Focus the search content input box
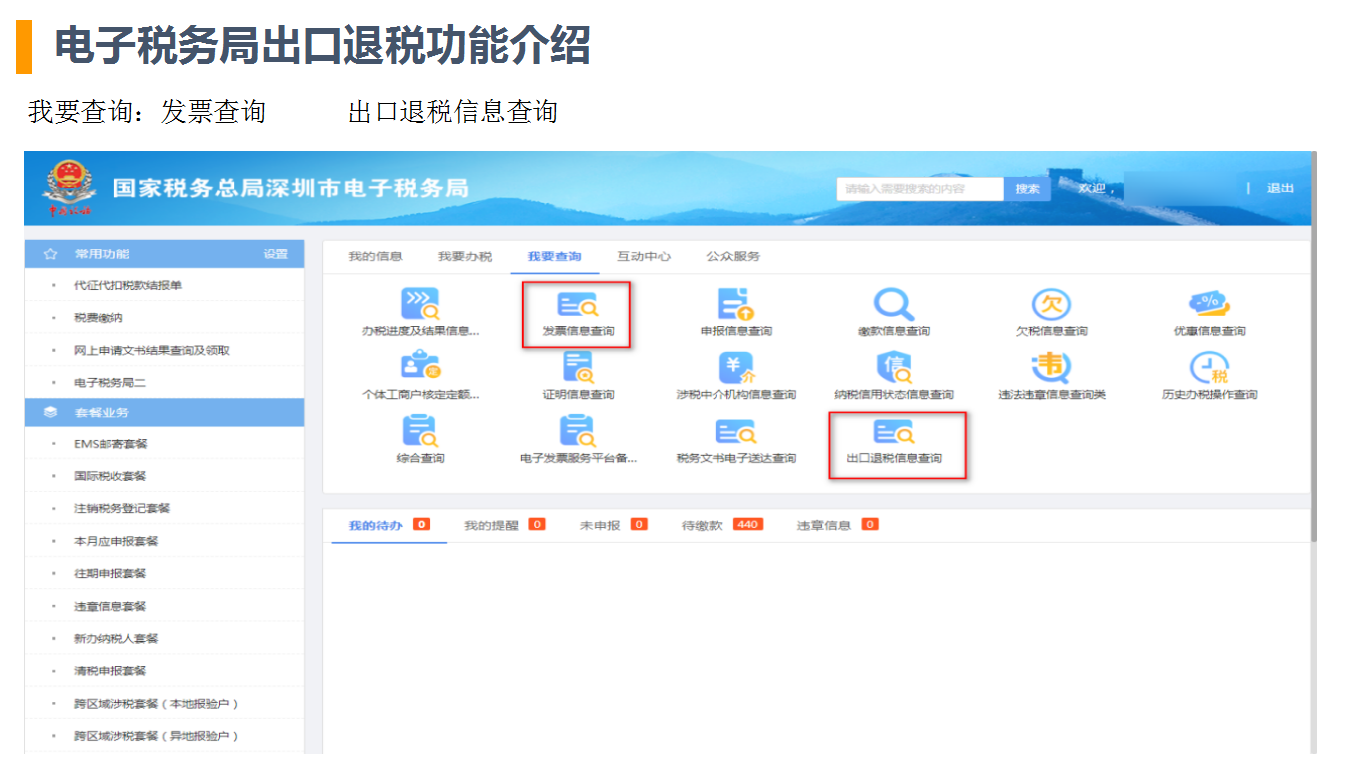This screenshot has width=1350, height=761. 920,189
